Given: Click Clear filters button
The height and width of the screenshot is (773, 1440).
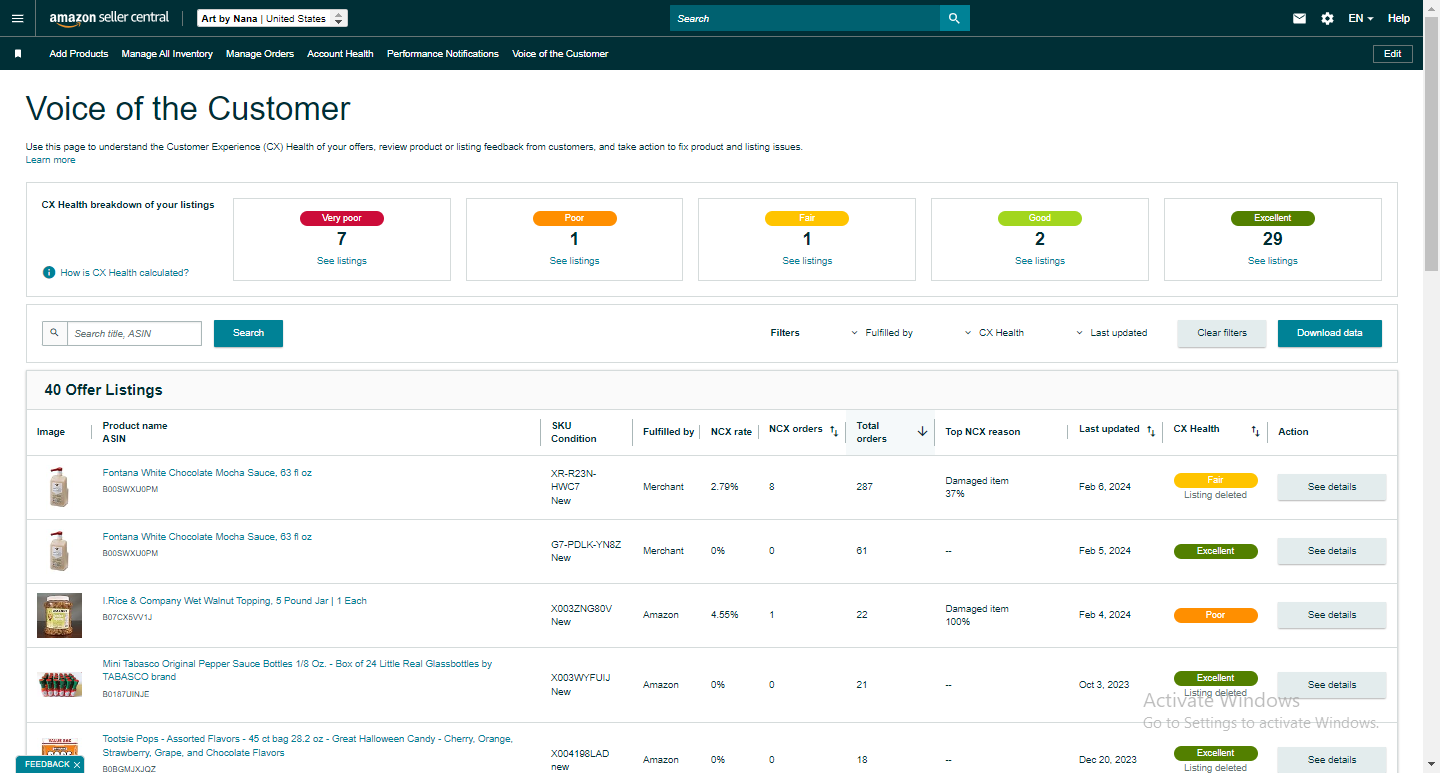Looking at the screenshot, I should pos(1222,333).
